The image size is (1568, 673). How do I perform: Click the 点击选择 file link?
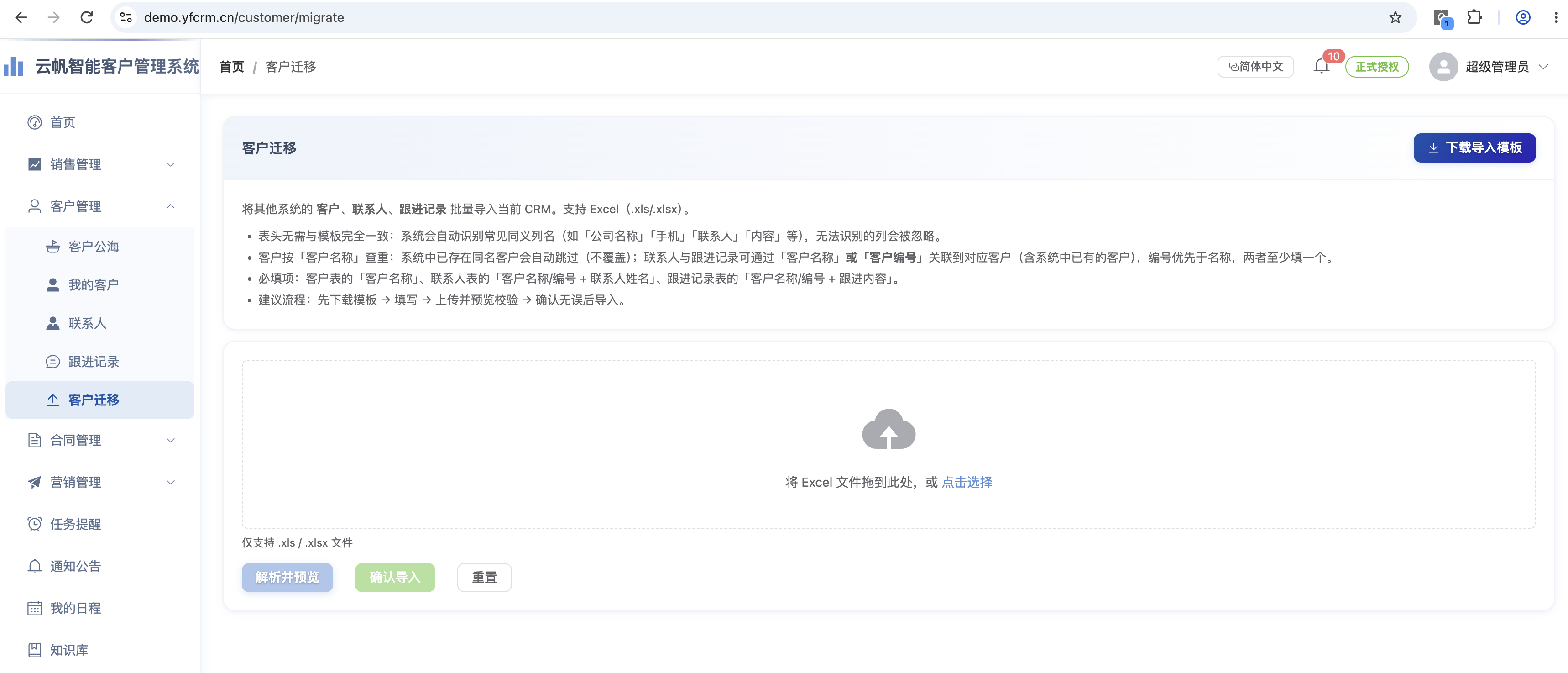pos(967,482)
